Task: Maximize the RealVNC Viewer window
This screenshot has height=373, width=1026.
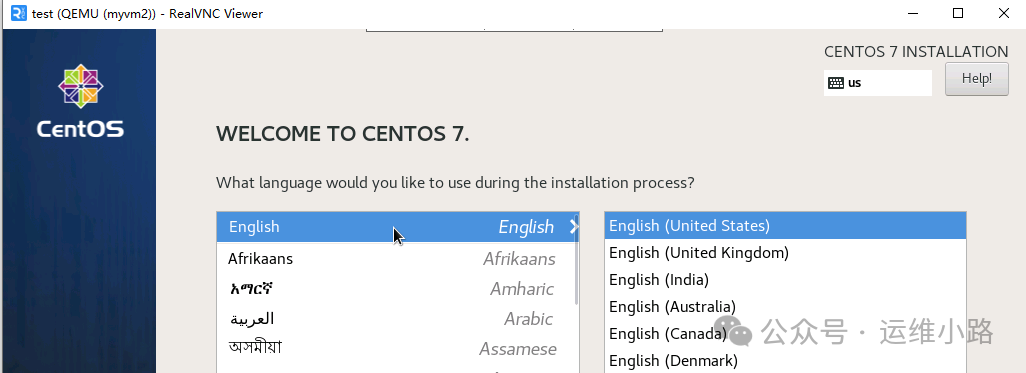Action: pyautogui.click(x=958, y=13)
